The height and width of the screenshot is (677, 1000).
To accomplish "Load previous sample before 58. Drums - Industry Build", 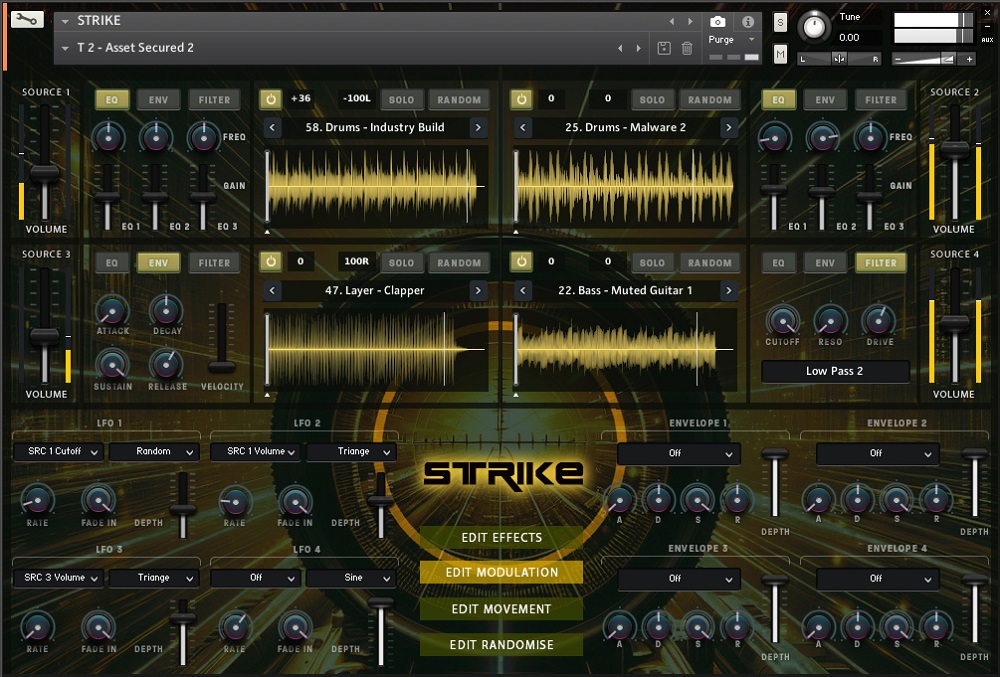I will [272, 127].
